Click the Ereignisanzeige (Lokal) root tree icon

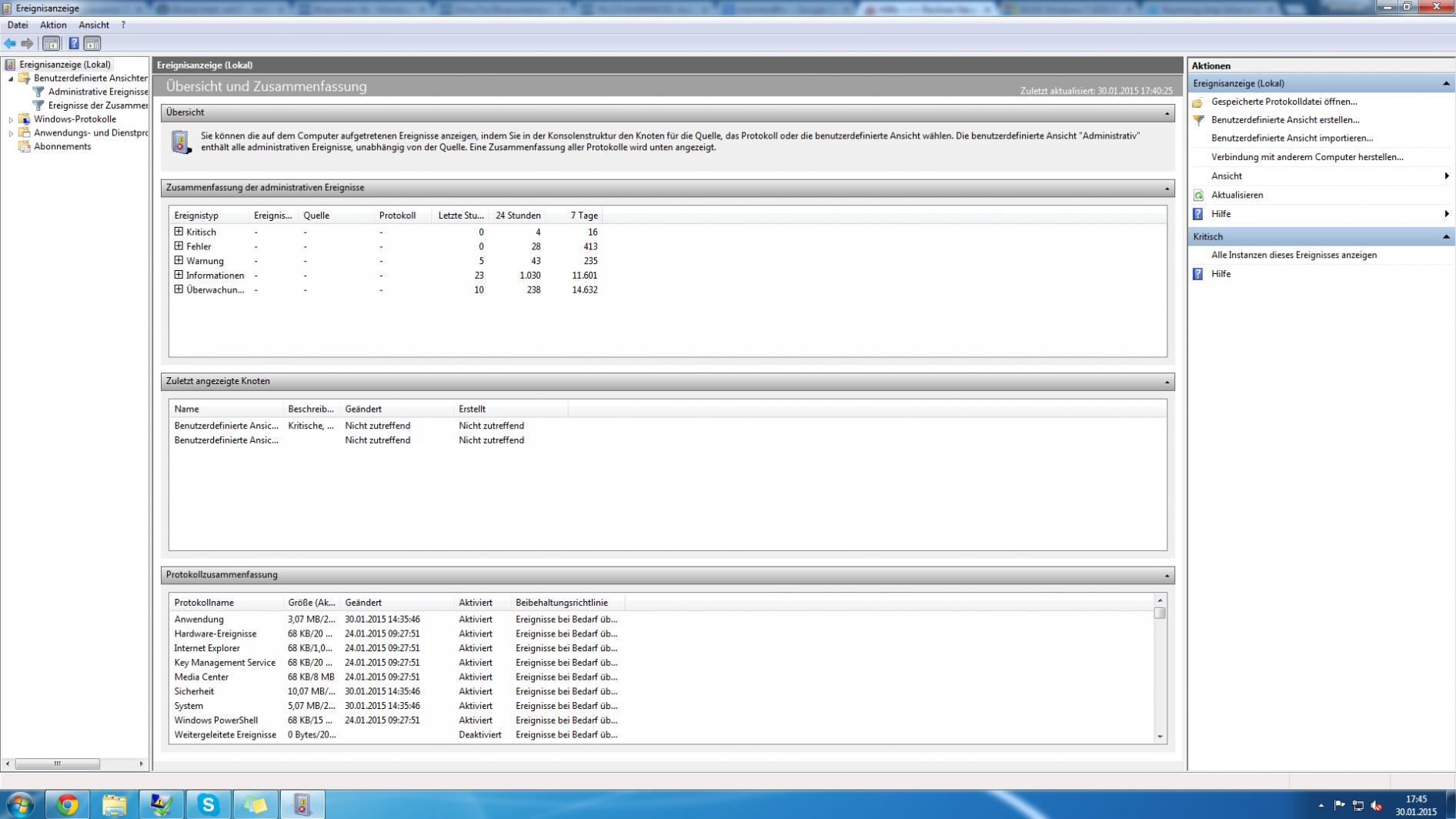coord(10,65)
